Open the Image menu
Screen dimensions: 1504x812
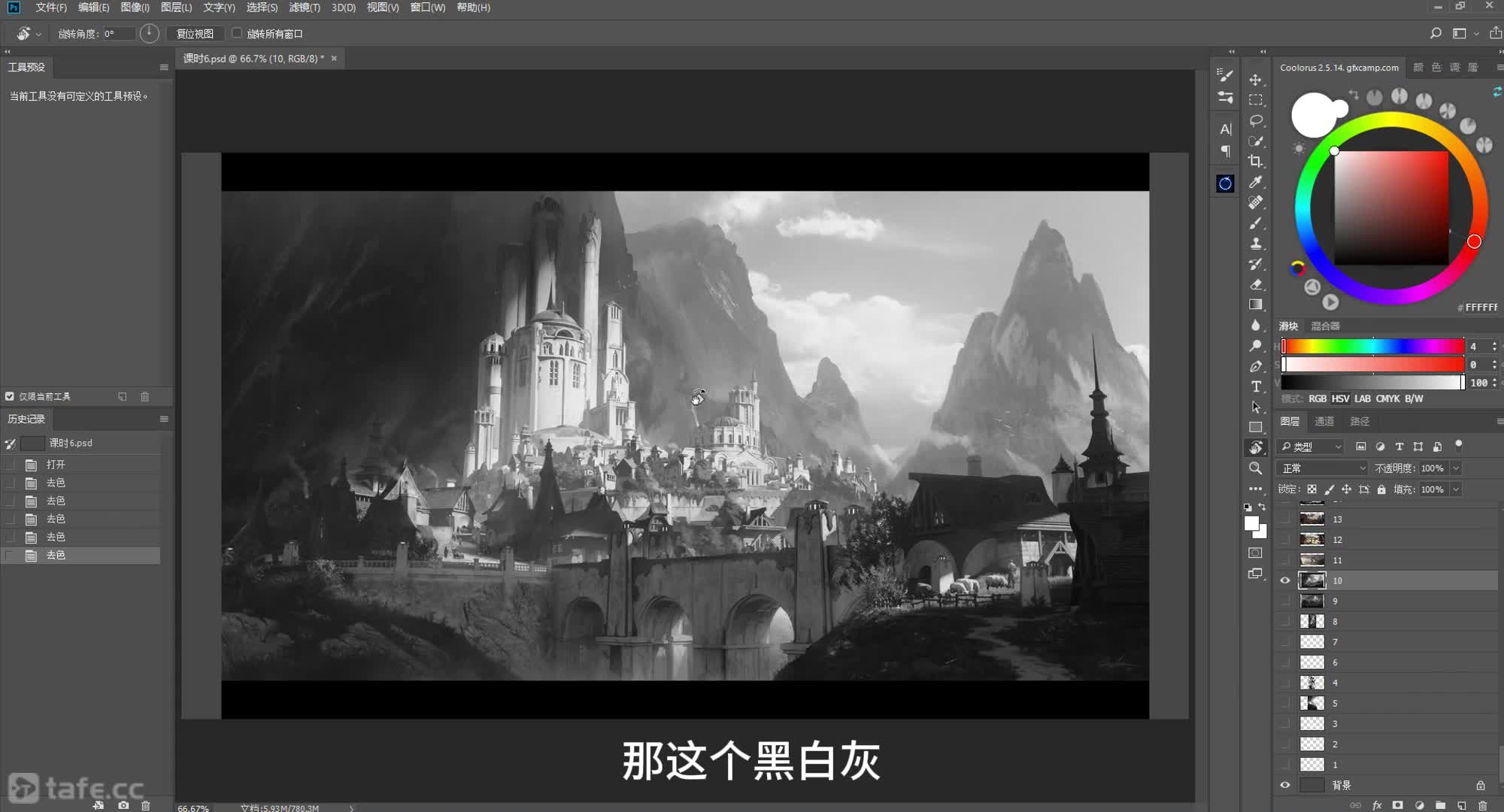(x=135, y=8)
